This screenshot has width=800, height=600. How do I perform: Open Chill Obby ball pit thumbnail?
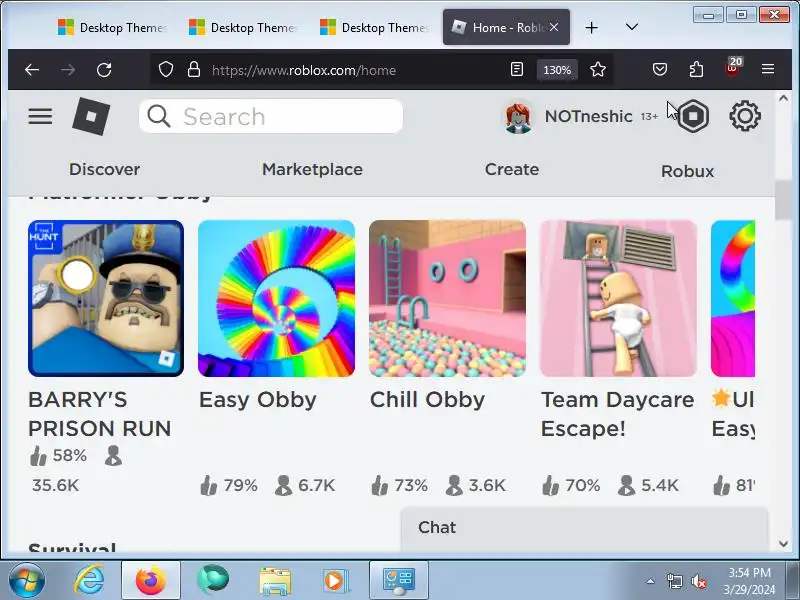pyautogui.click(x=447, y=298)
